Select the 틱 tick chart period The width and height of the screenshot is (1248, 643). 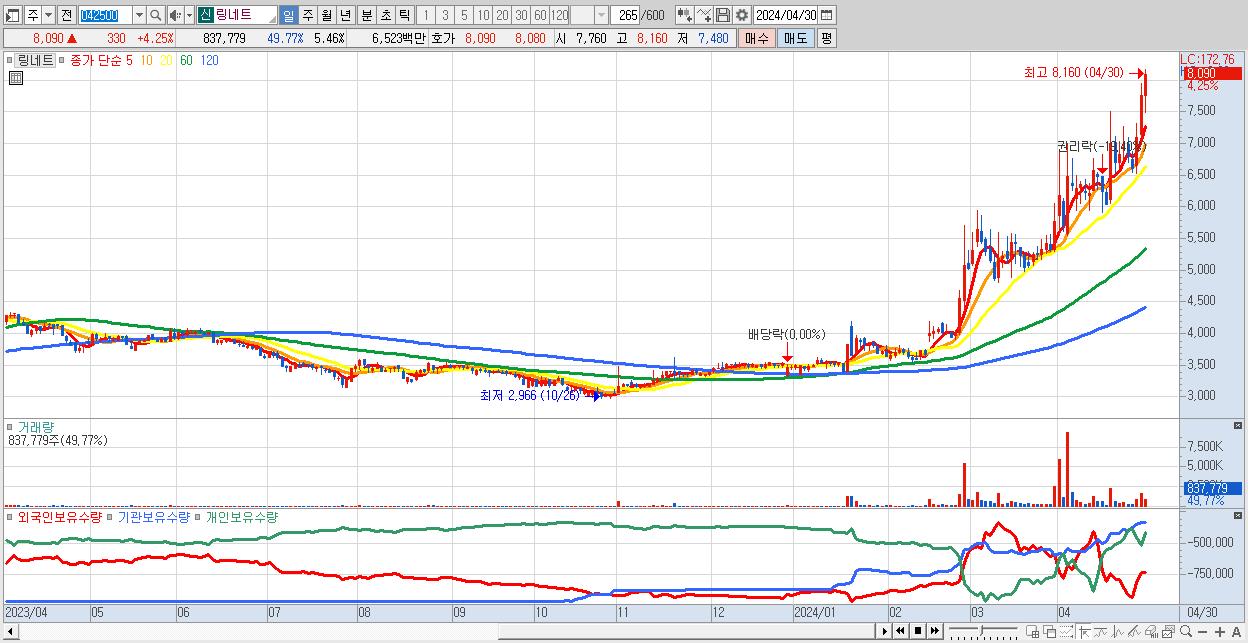point(404,15)
